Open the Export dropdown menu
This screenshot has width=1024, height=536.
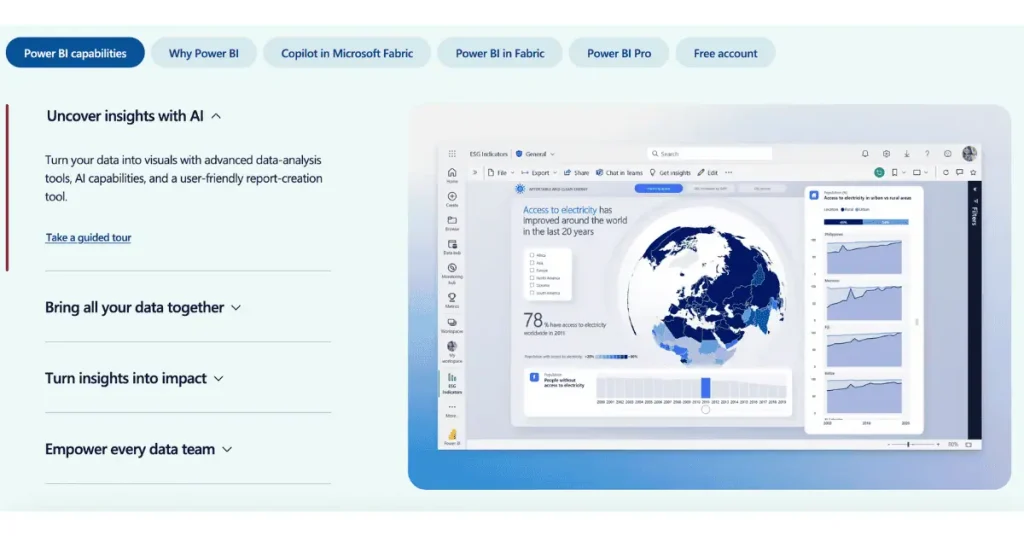(x=539, y=172)
